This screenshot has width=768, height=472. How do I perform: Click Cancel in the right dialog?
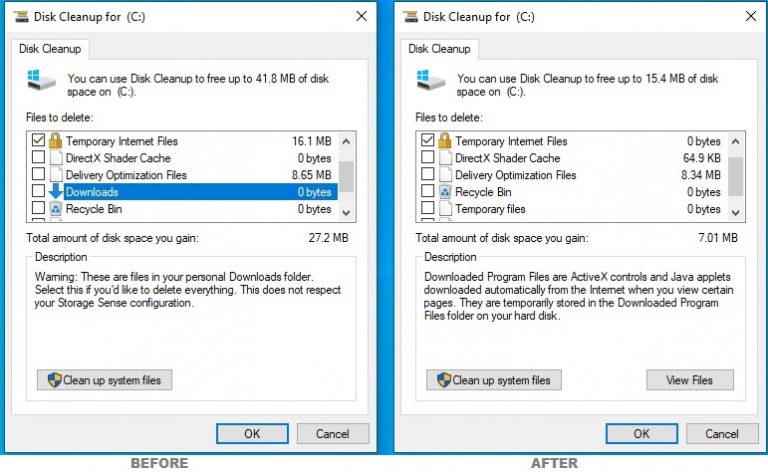[x=721, y=434]
